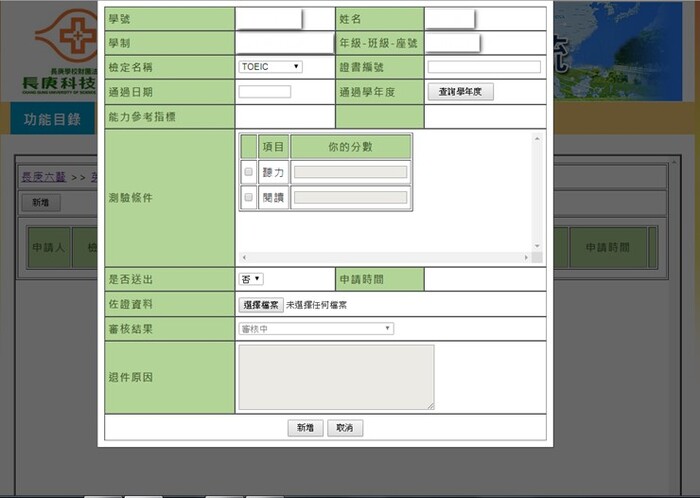
Task: Open the 檢定名稱 TOEIC dropdown
Action: click(x=270, y=67)
